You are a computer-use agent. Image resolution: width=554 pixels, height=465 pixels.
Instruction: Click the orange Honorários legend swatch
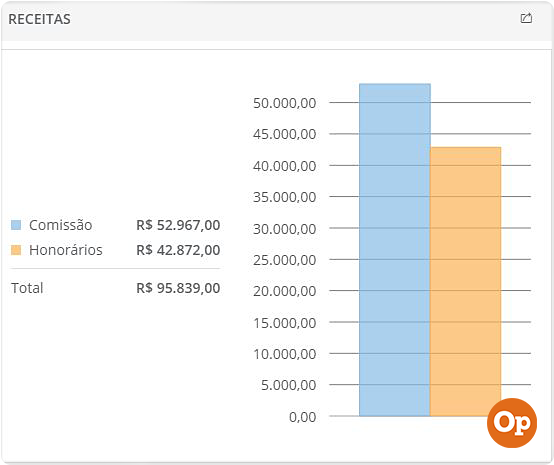point(16,250)
